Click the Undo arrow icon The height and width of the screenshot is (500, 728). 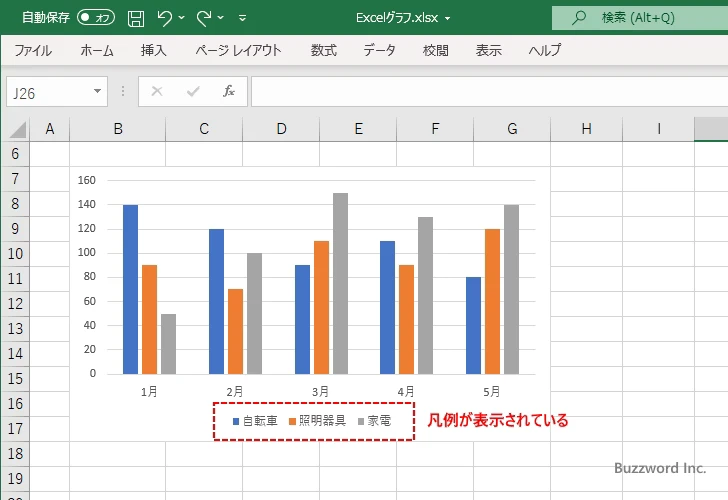(165, 17)
